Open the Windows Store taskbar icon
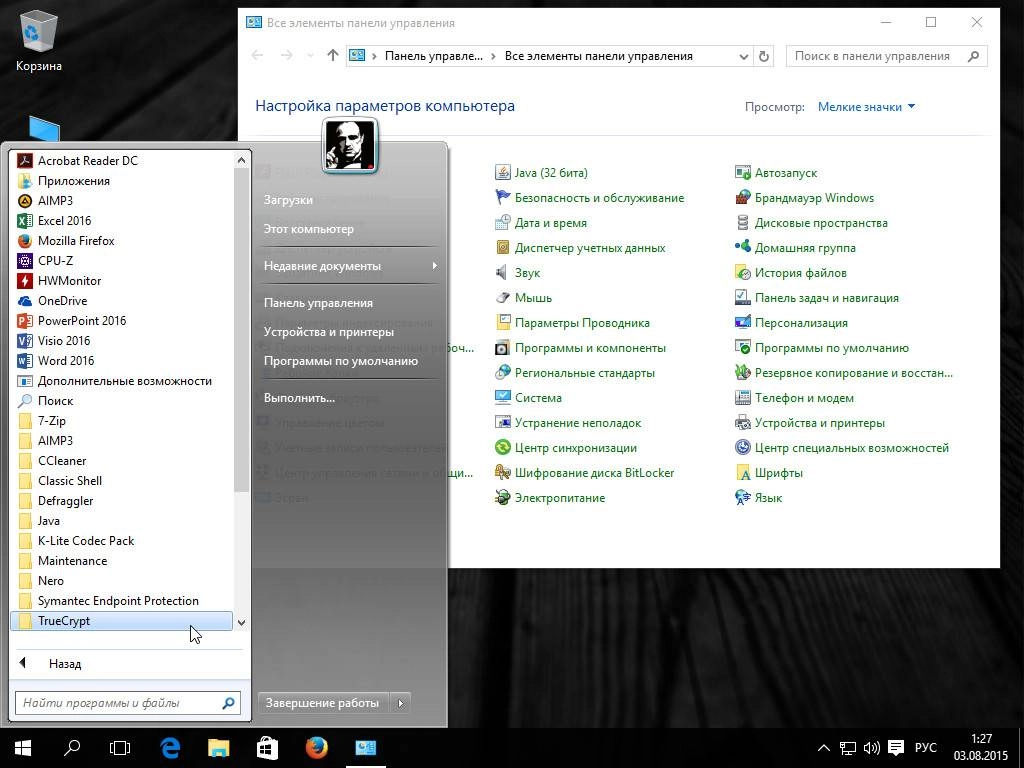 pyautogui.click(x=267, y=748)
